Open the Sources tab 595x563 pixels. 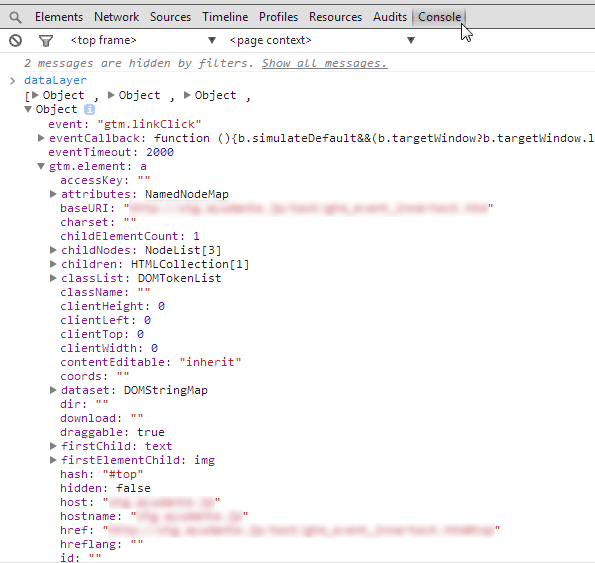(170, 17)
